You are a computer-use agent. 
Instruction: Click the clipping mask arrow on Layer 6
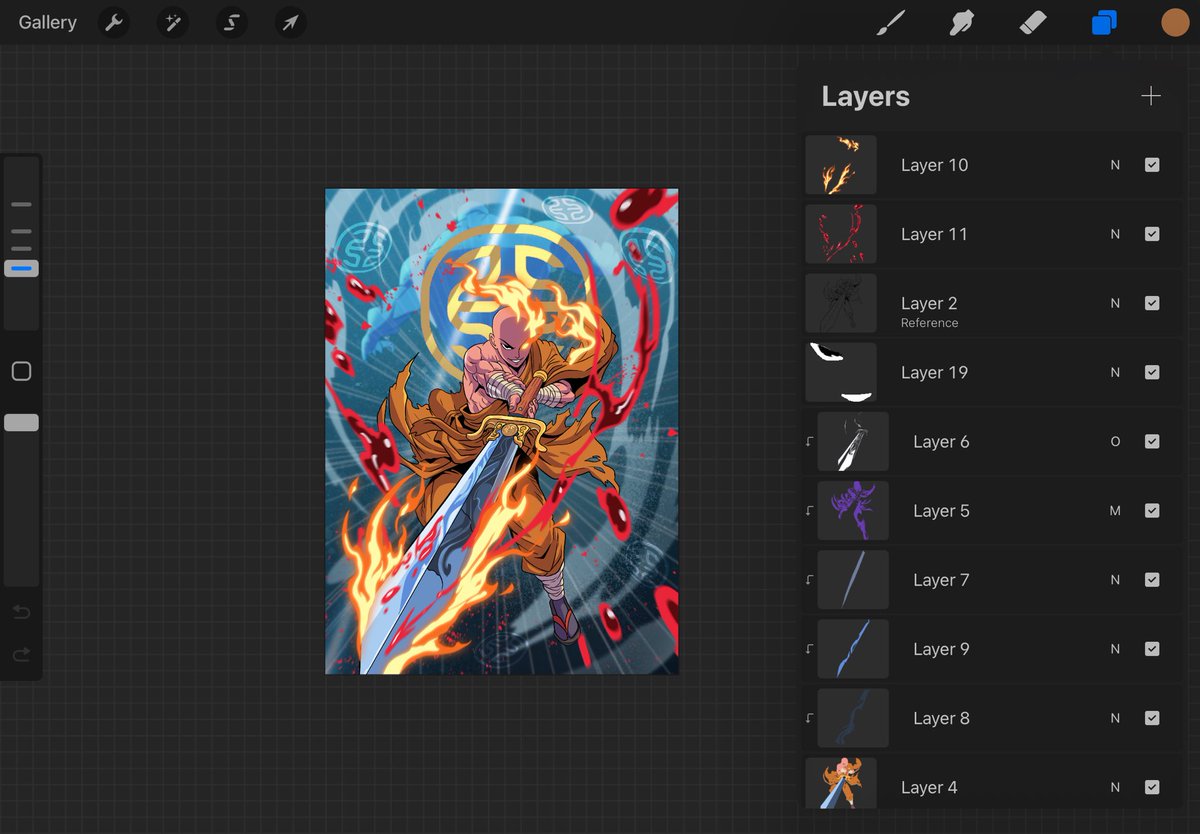809,441
